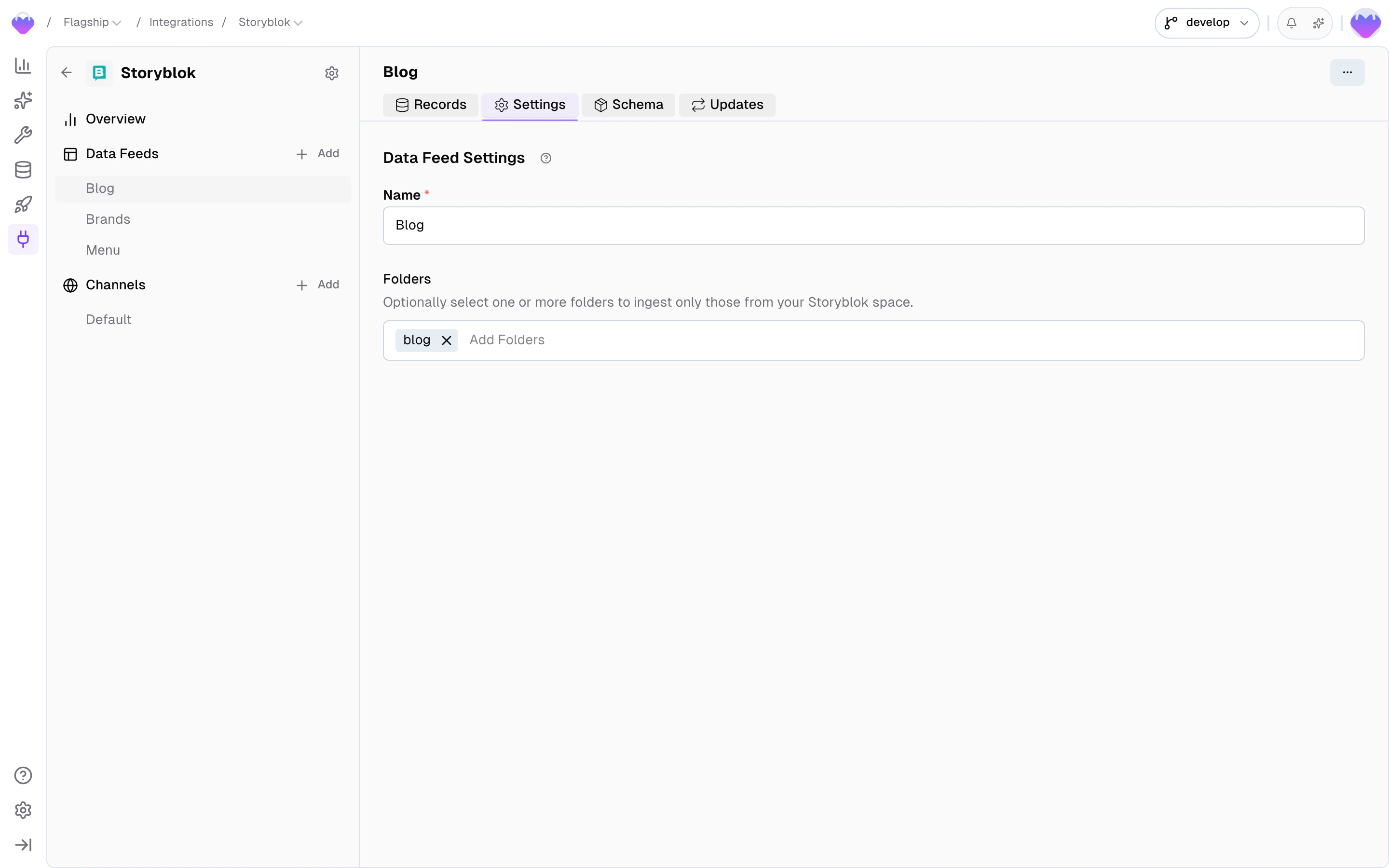The width and height of the screenshot is (1389, 868).
Task: Switch to the Updates tab
Action: (x=727, y=105)
